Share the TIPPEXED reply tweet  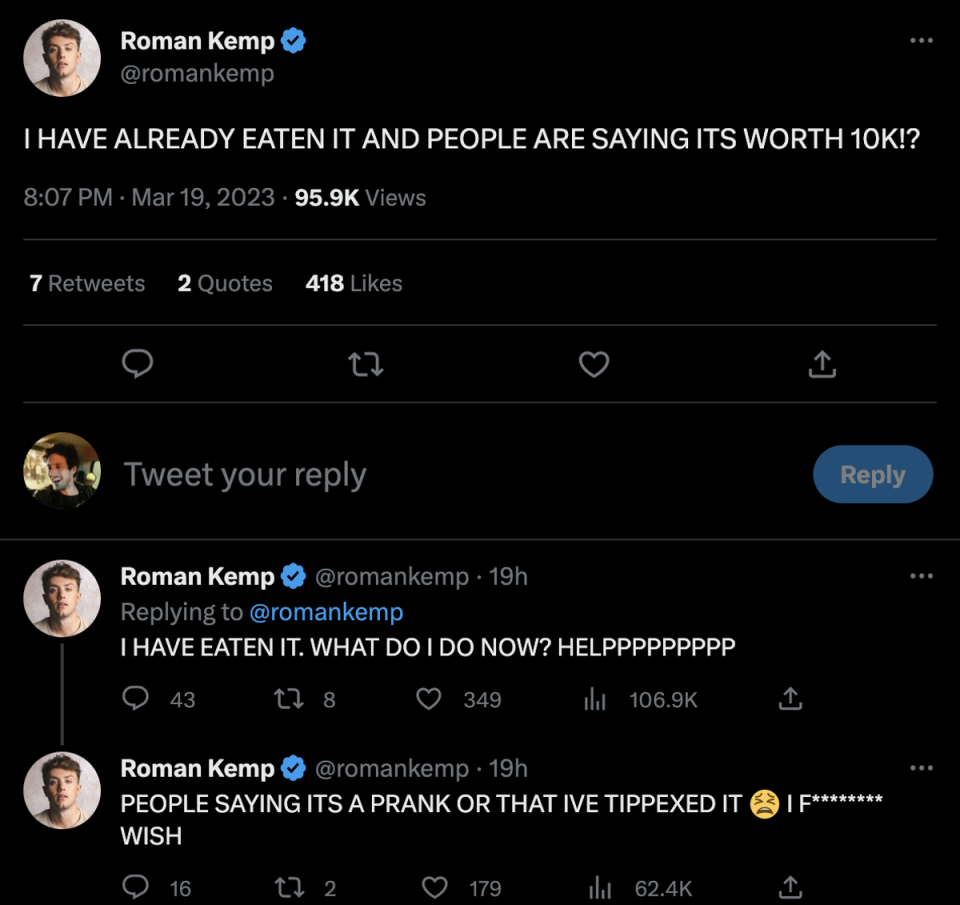tap(790, 888)
